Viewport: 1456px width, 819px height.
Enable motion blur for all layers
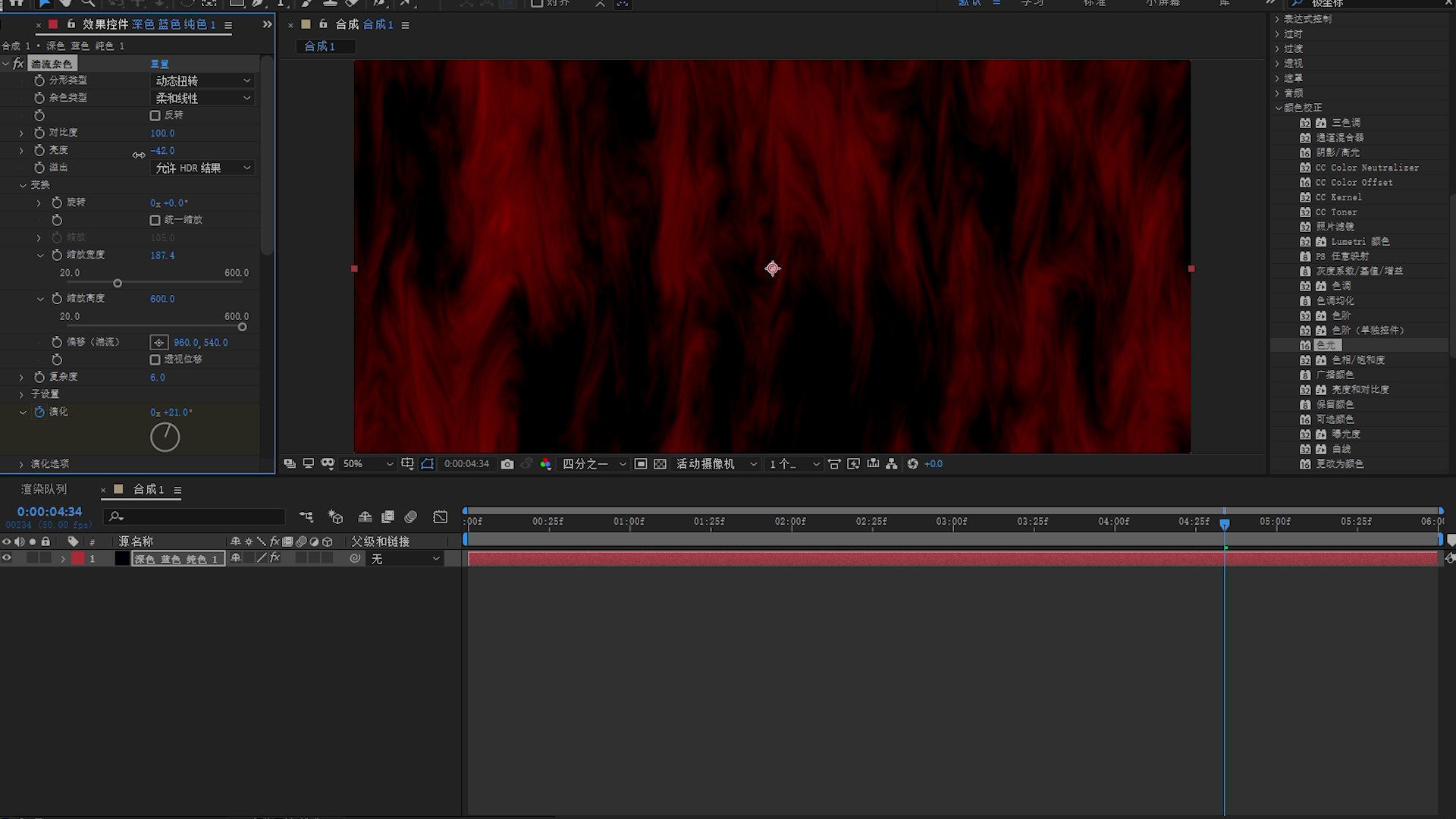click(x=410, y=517)
